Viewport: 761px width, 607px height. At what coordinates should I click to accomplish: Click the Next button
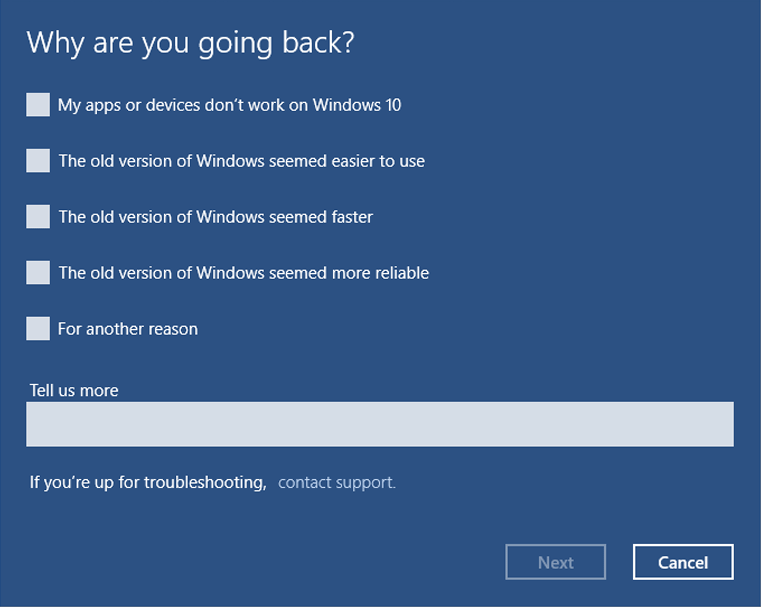556,562
